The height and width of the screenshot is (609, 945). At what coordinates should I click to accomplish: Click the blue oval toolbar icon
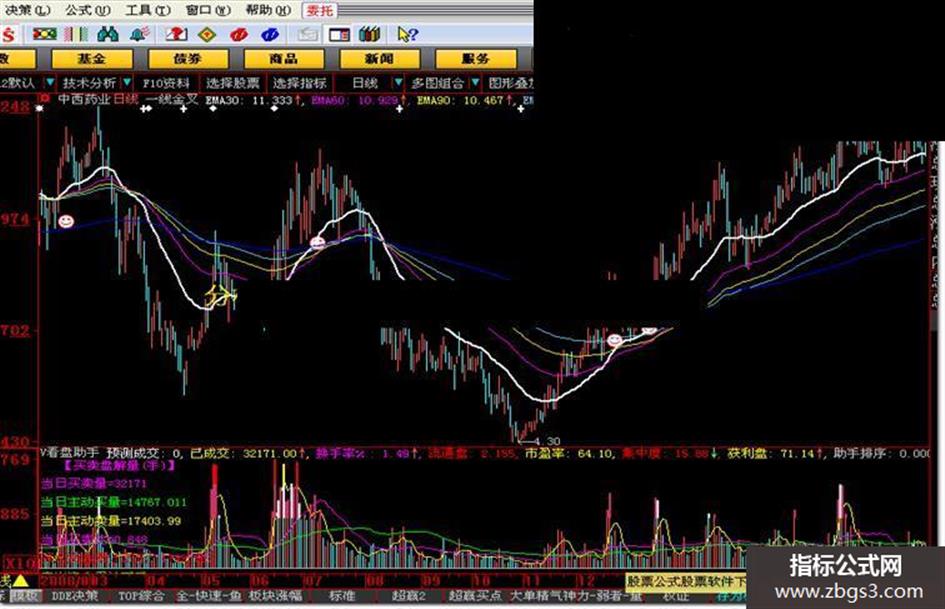[x=270, y=34]
